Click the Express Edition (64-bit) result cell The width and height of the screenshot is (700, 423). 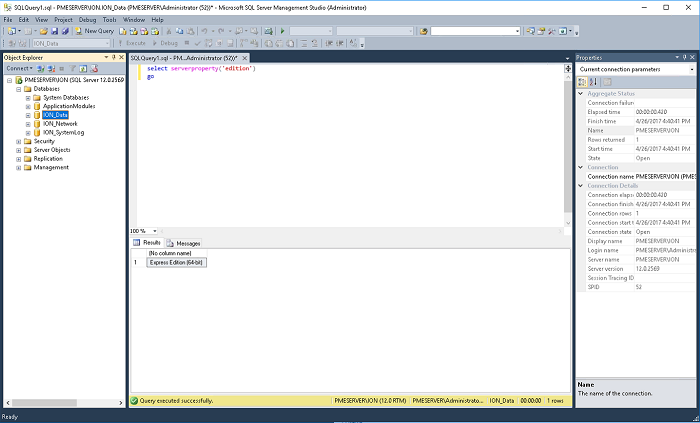(x=177, y=262)
